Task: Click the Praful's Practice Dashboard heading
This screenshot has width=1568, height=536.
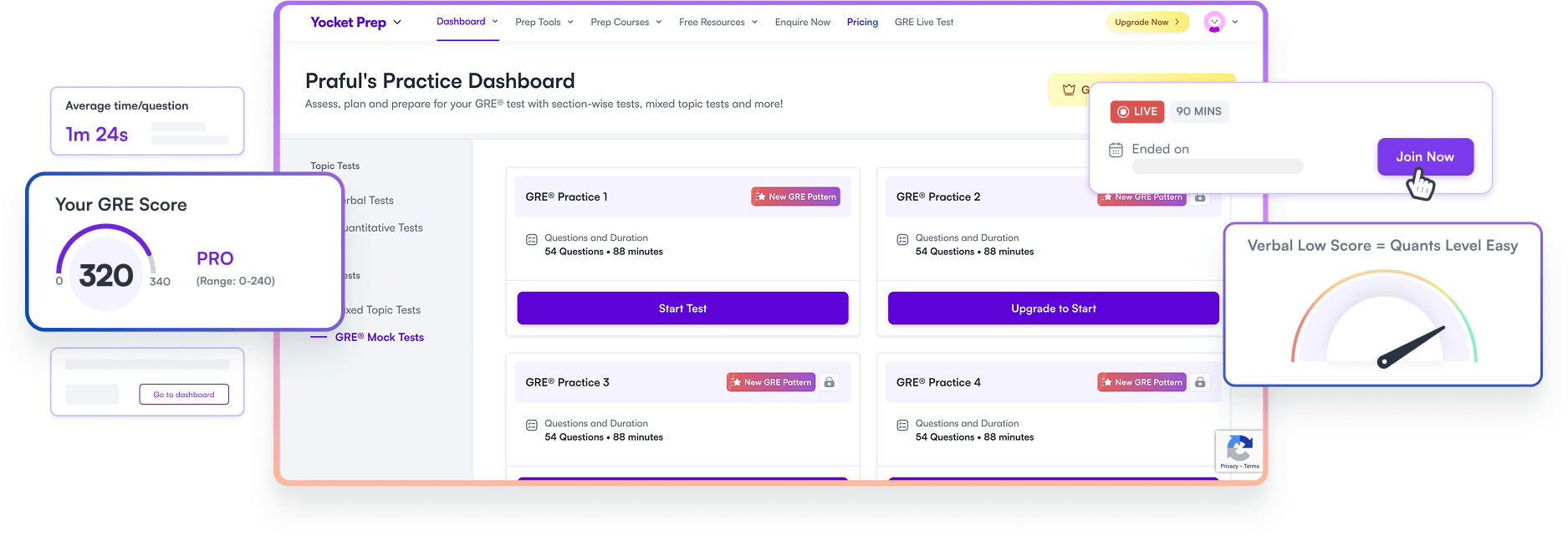Action: (x=440, y=81)
